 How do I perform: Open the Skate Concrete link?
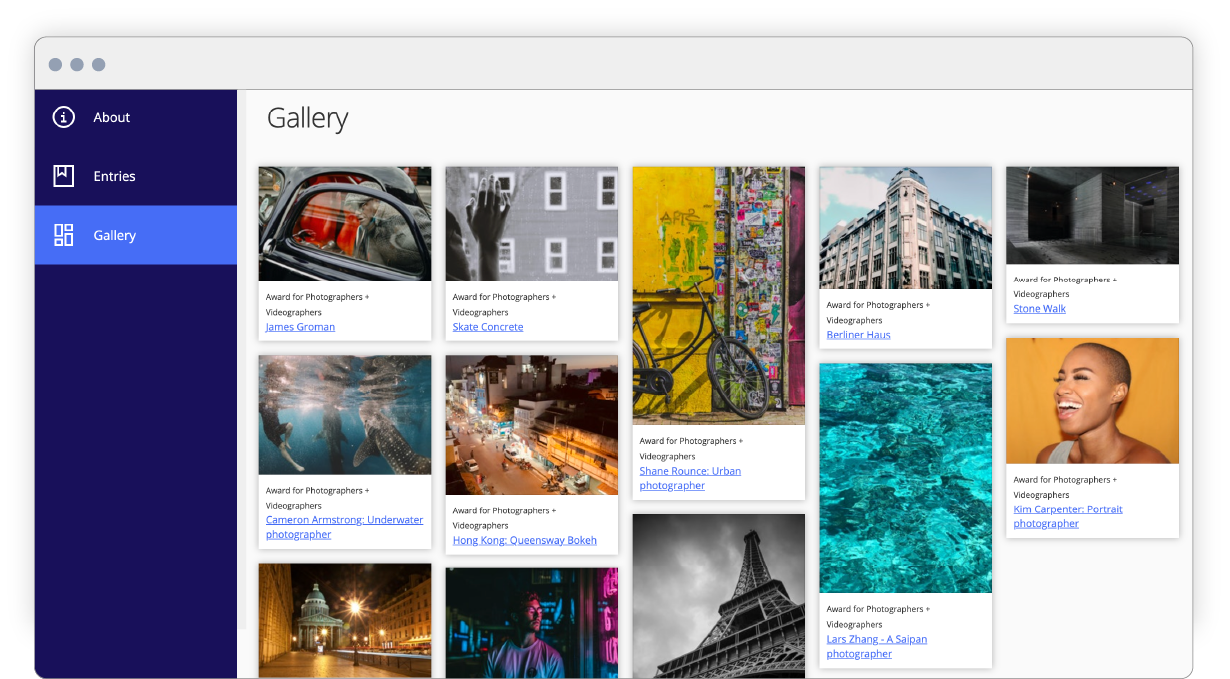(487, 327)
